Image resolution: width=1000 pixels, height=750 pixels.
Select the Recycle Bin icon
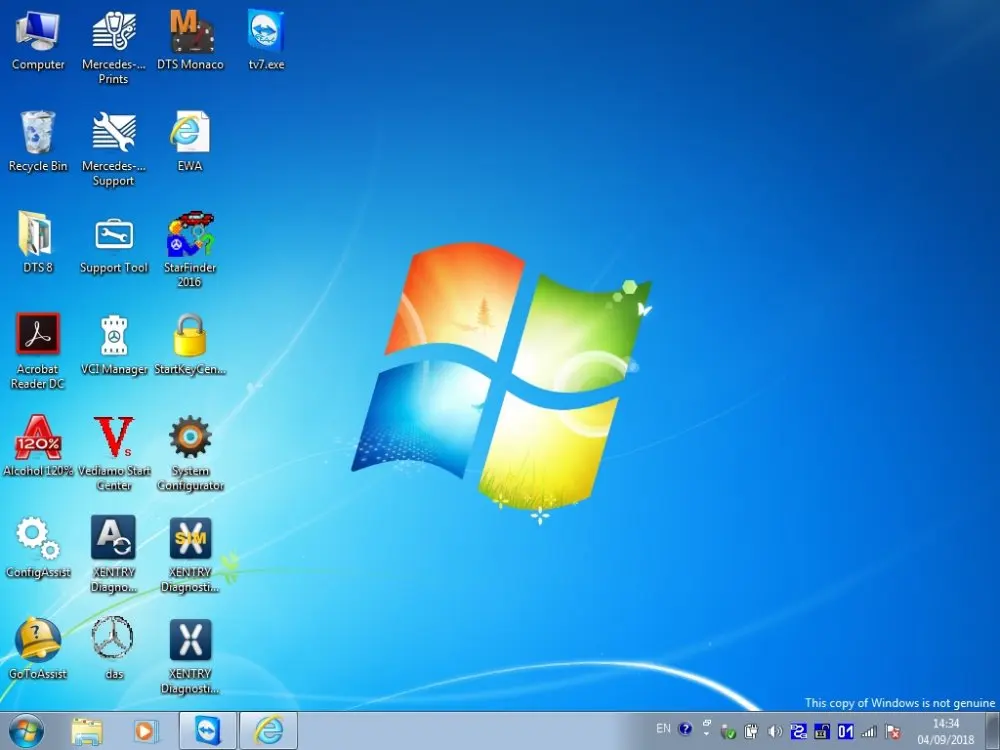point(38,142)
